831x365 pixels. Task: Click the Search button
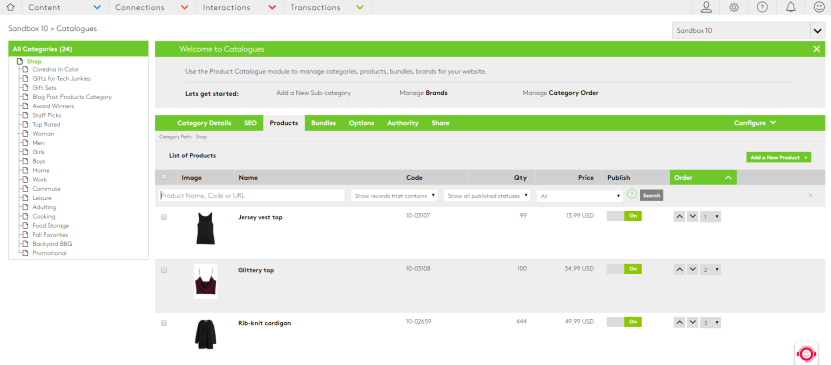pyautogui.click(x=651, y=195)
